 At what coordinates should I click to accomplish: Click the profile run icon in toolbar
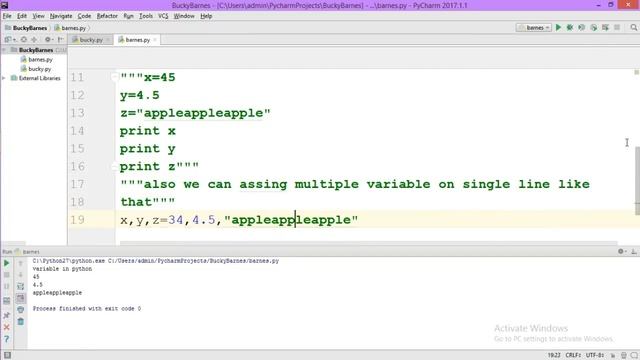pyautogui.click(x=593, y=27)
